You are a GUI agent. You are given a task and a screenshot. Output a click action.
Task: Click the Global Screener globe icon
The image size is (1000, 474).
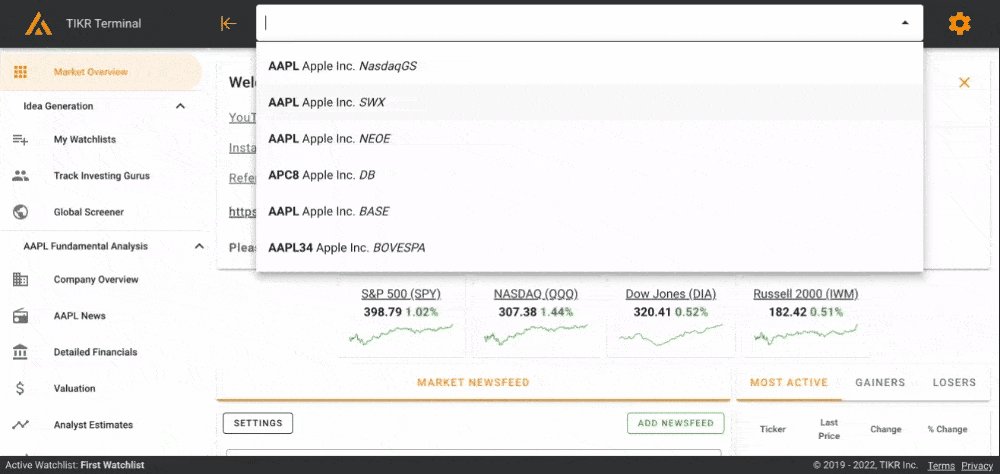20,212
